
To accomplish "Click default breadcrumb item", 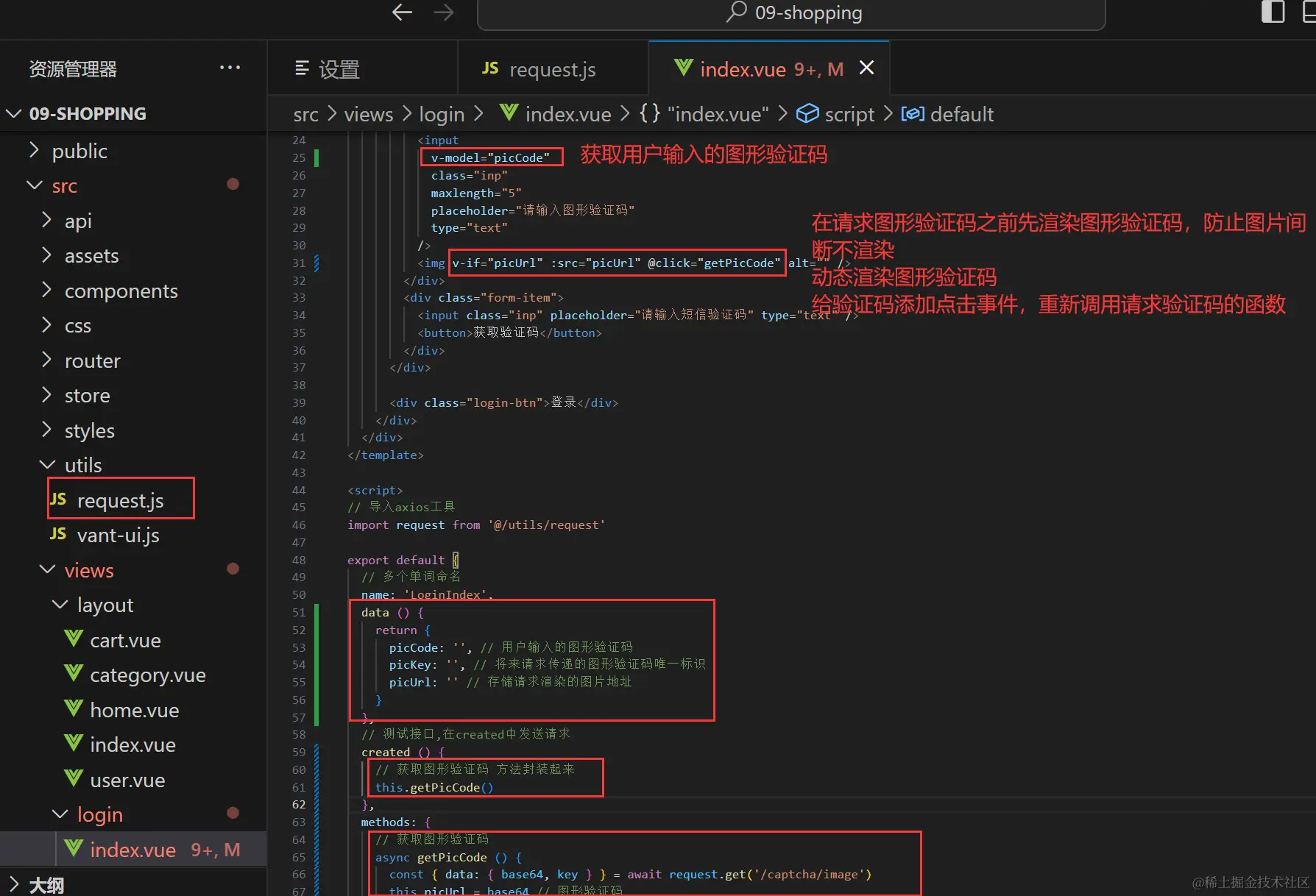I will [948, 114].
